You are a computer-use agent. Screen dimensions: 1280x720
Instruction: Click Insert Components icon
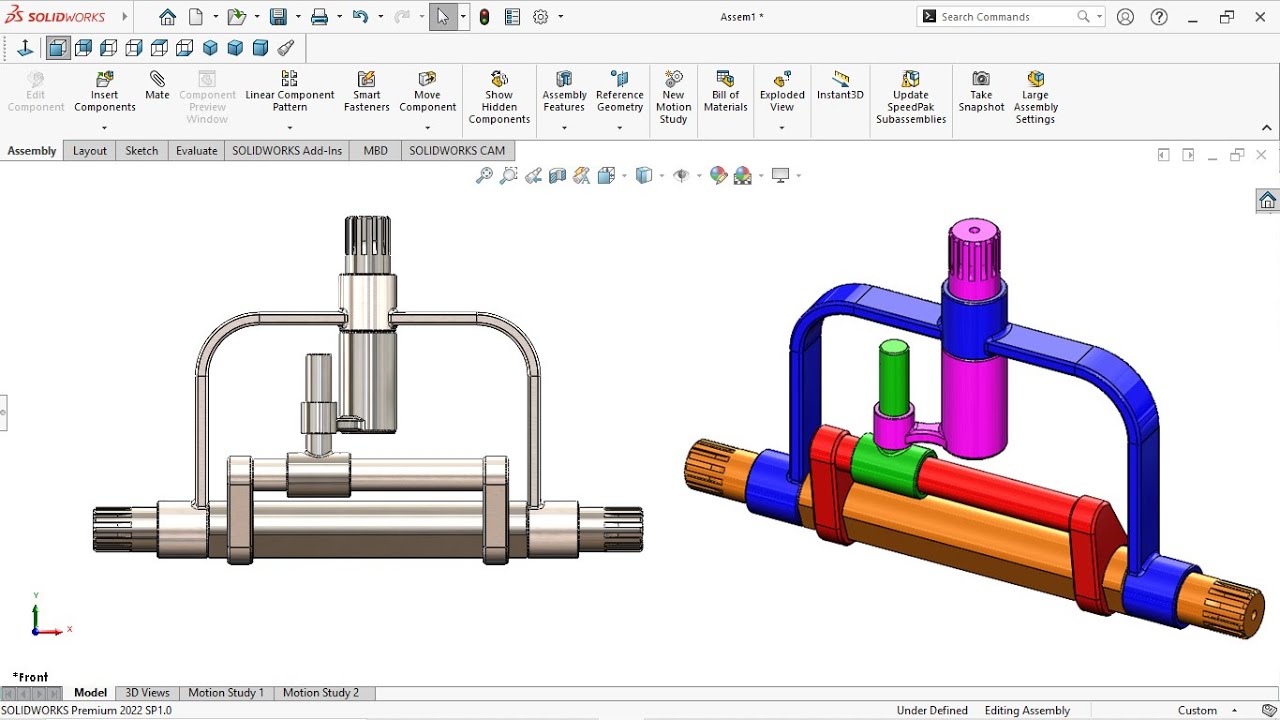pyautogui.click(x=104, y=92)
